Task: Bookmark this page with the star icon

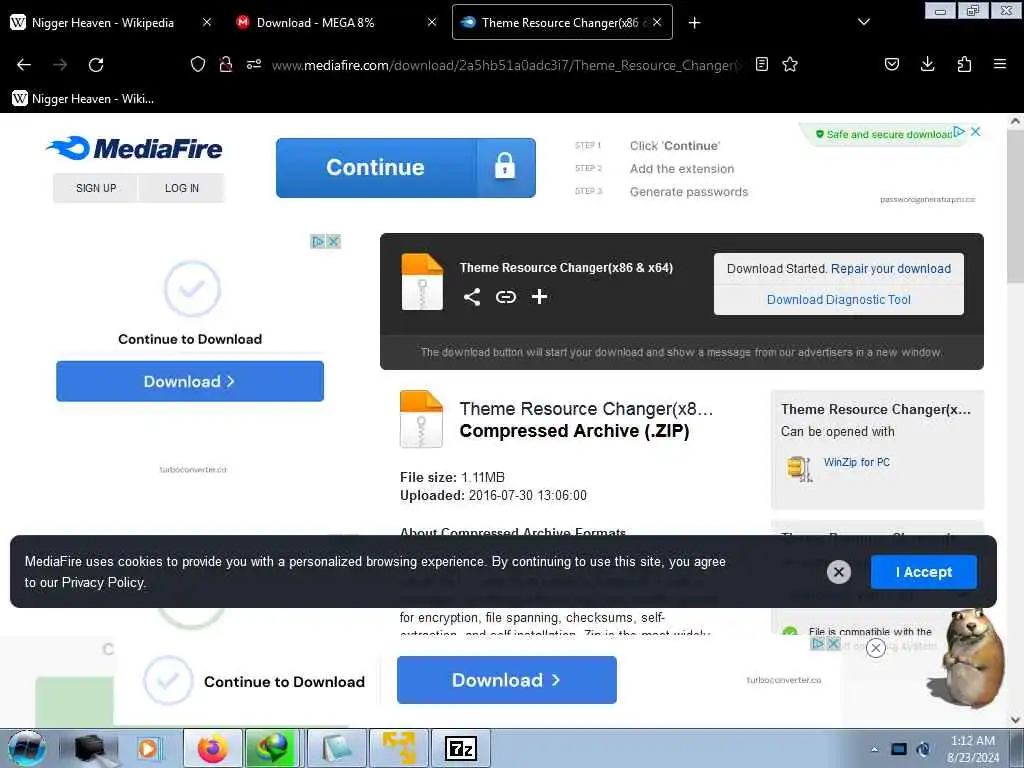Action: tap(790, 64)
